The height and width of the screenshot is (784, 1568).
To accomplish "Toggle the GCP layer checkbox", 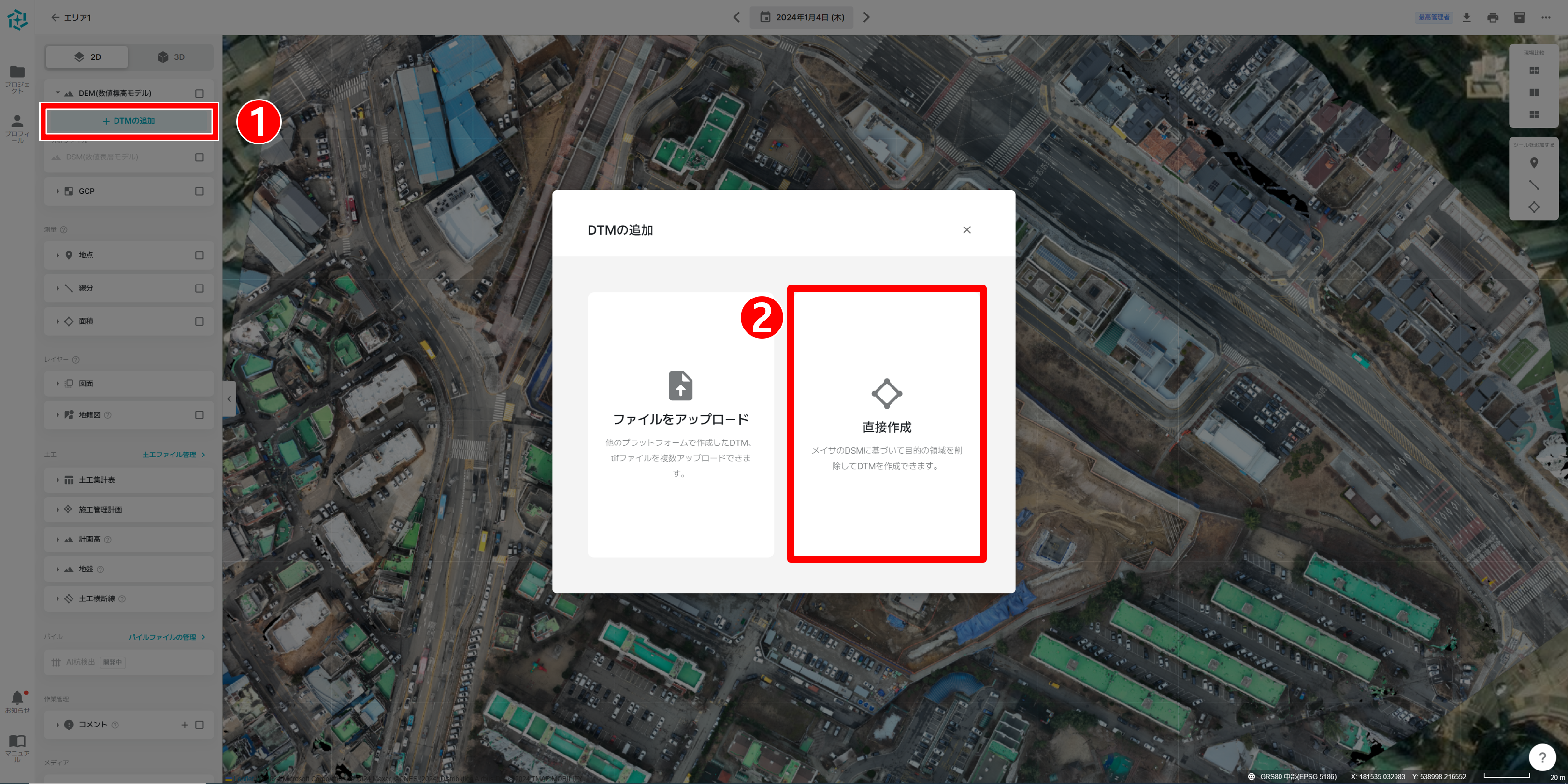I will (x=199, y=191).
